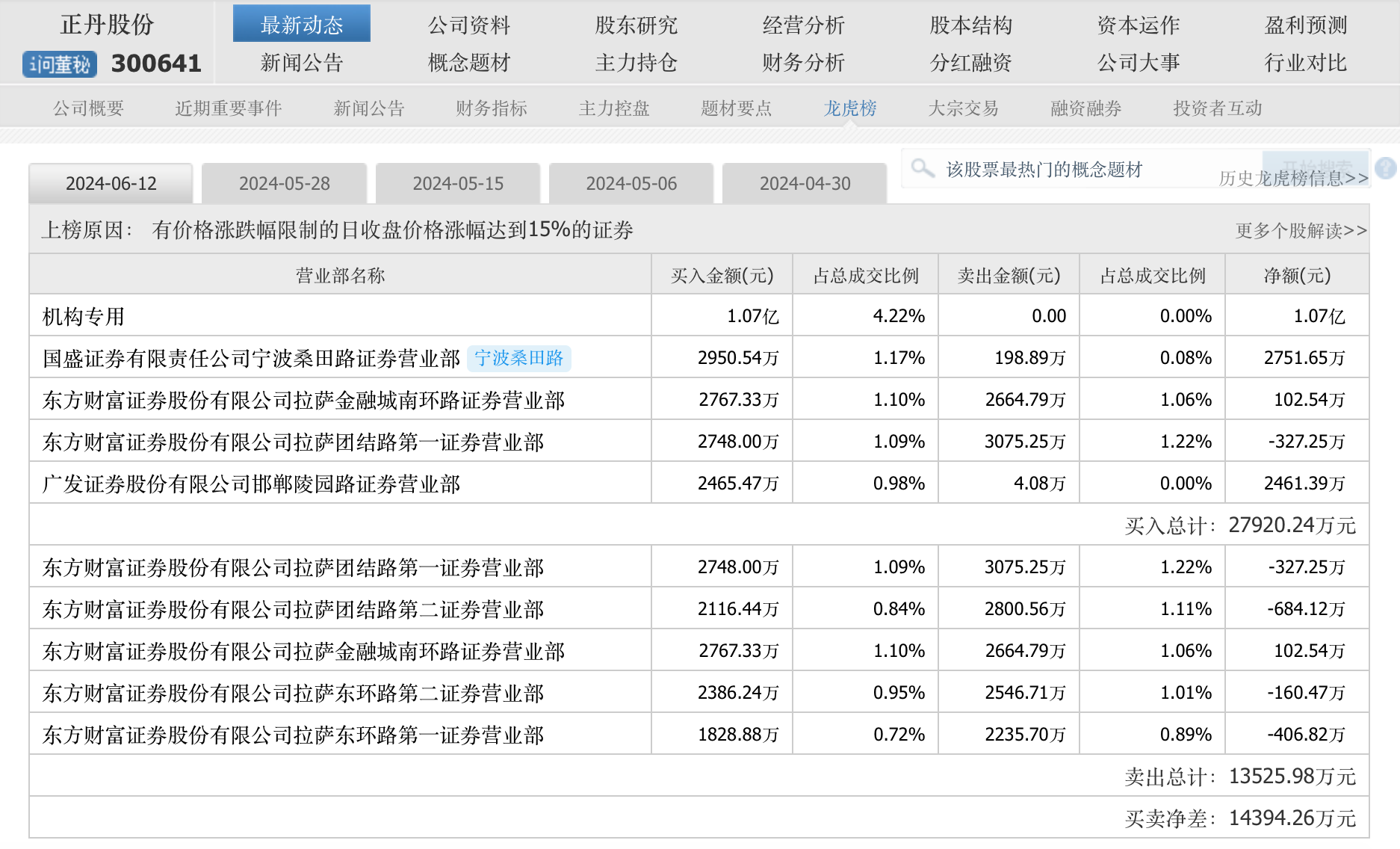Screen dimensions: 1400x849
Task: Go to 公司资料 in the top menu
Action: coord(468,25)
